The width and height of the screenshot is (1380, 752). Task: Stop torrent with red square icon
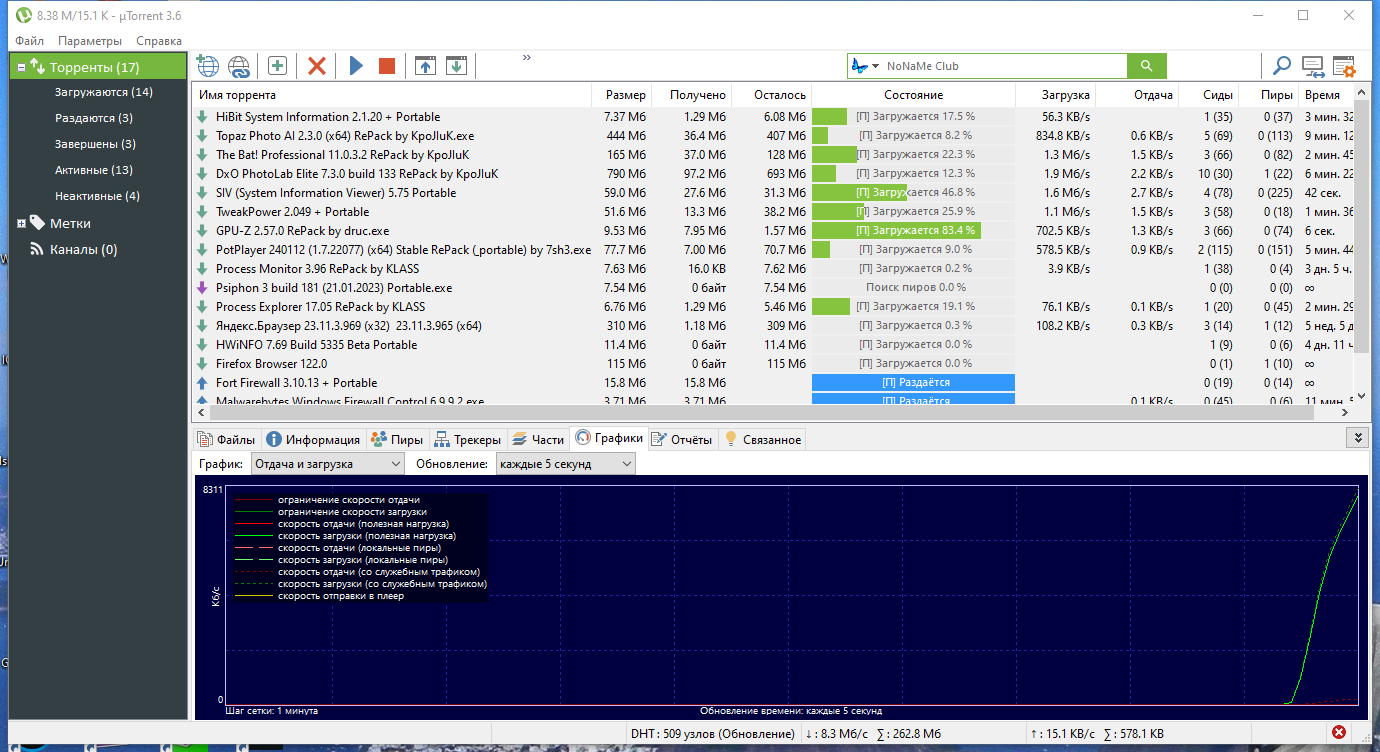click(387, 66)
